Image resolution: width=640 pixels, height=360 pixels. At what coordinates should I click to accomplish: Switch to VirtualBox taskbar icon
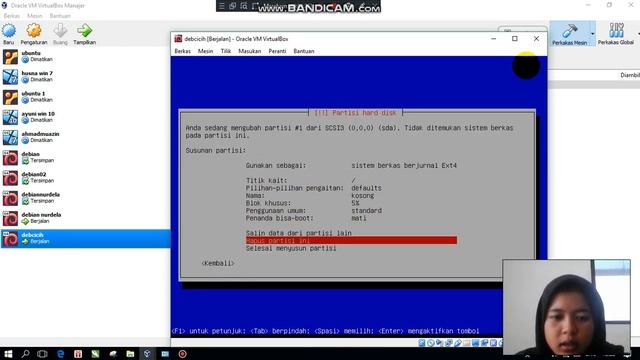[x=147, y=353]
